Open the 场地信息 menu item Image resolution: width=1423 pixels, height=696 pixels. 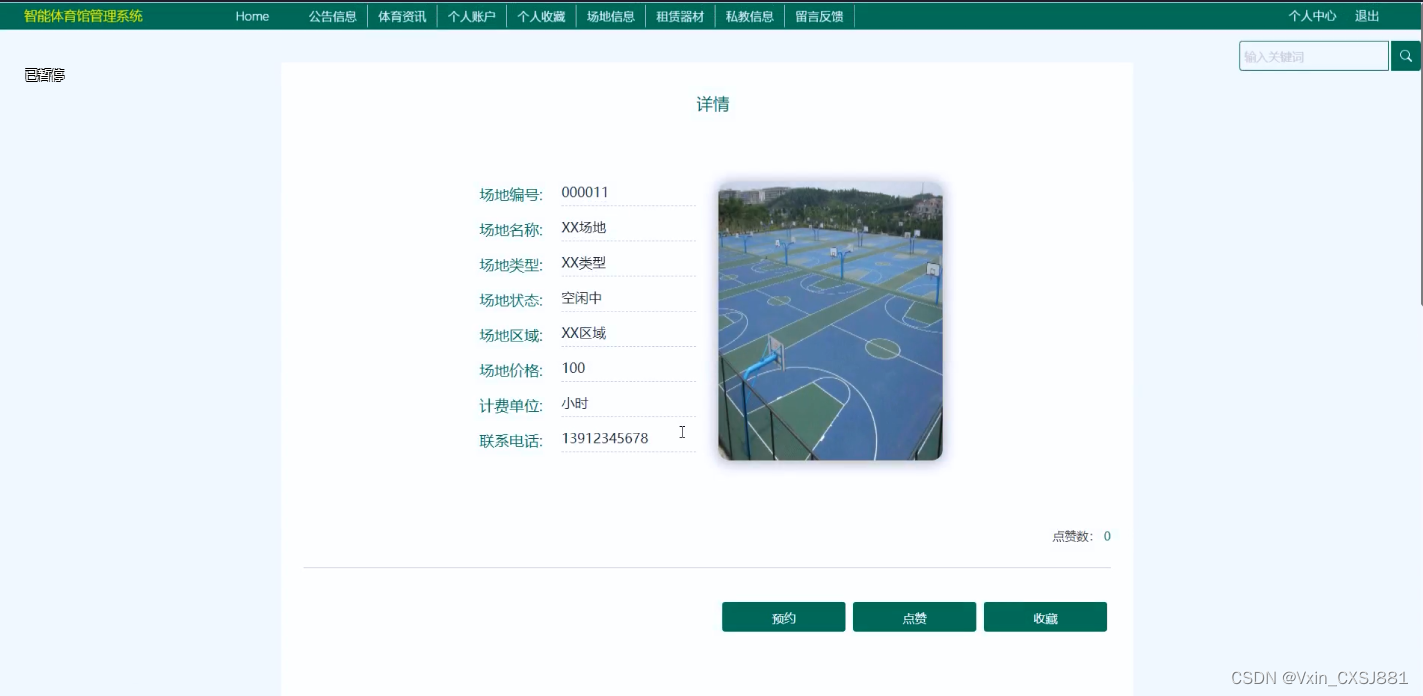pos(611,16)
